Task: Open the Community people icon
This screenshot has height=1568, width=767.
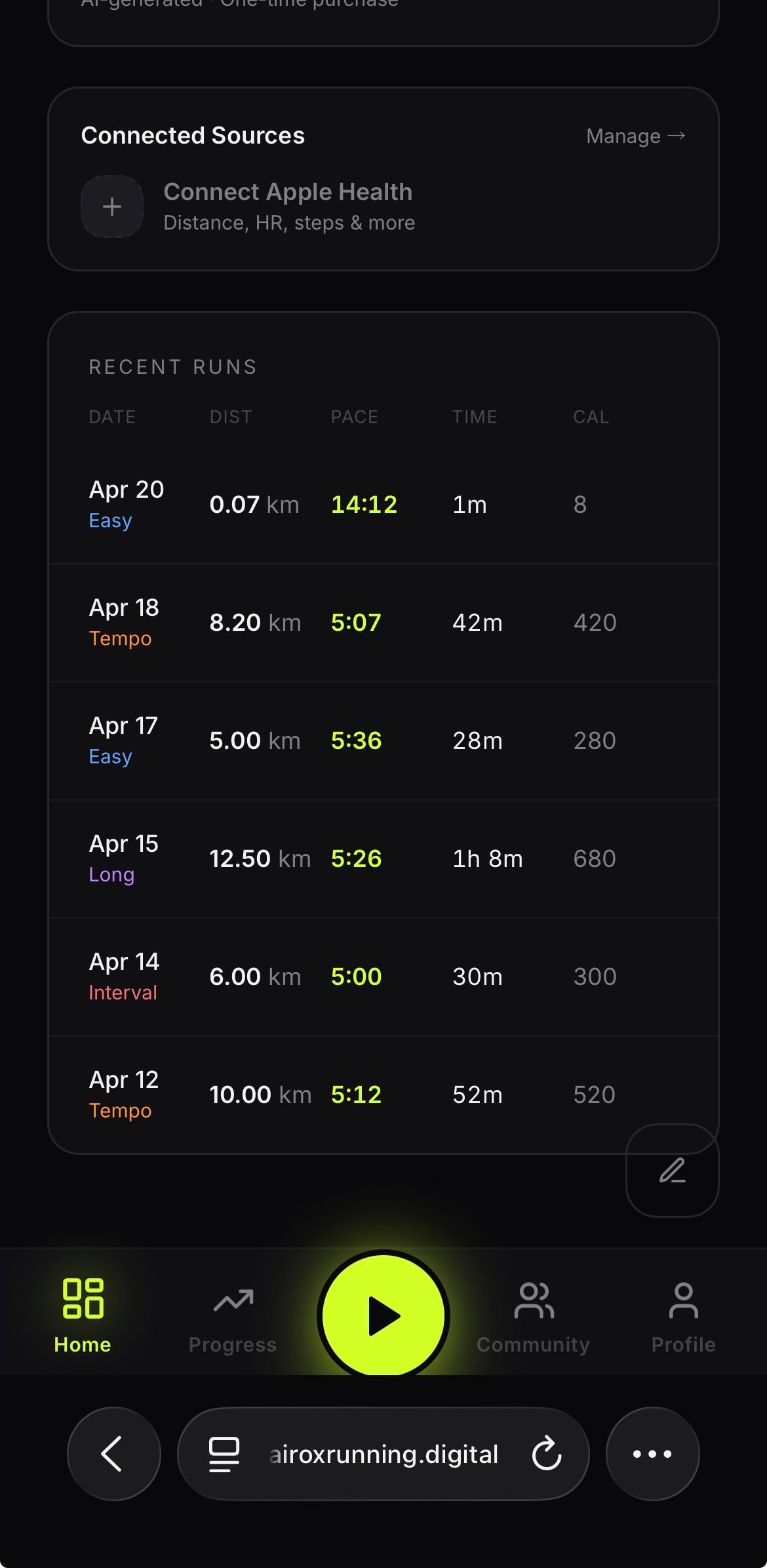Action: [534, 1301]
